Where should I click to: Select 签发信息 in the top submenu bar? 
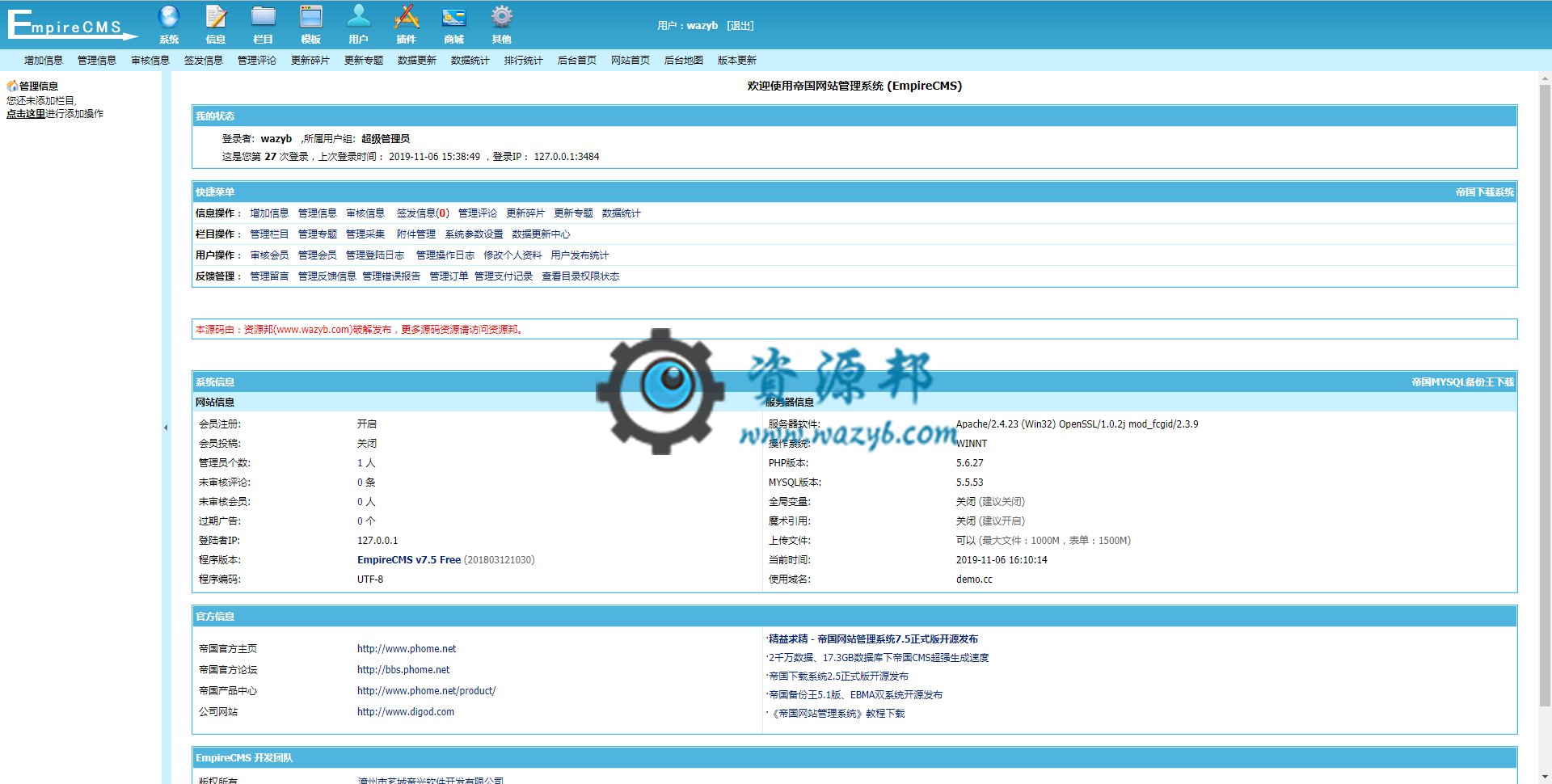tap(204, 61)
